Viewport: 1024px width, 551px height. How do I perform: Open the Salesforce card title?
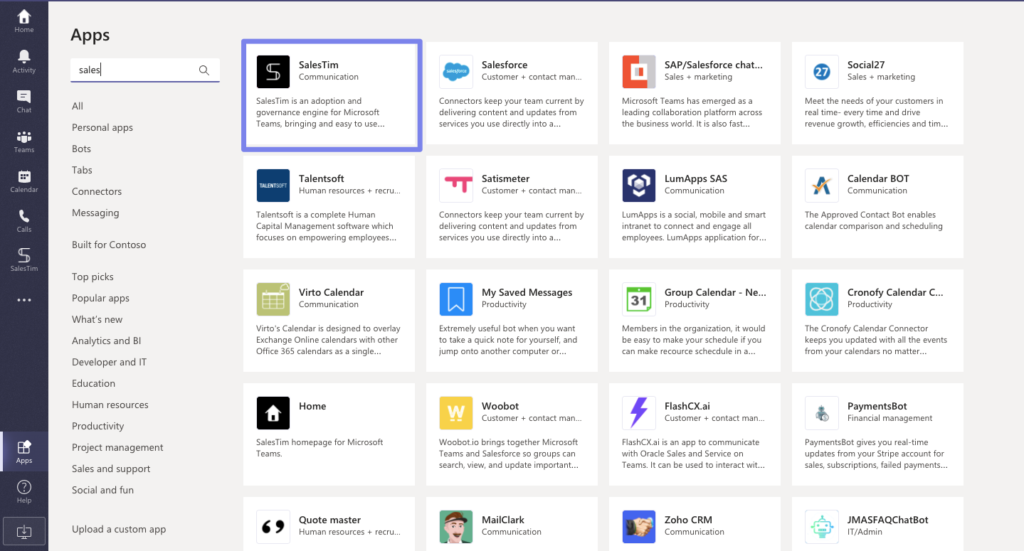click(x=504, y=65)
